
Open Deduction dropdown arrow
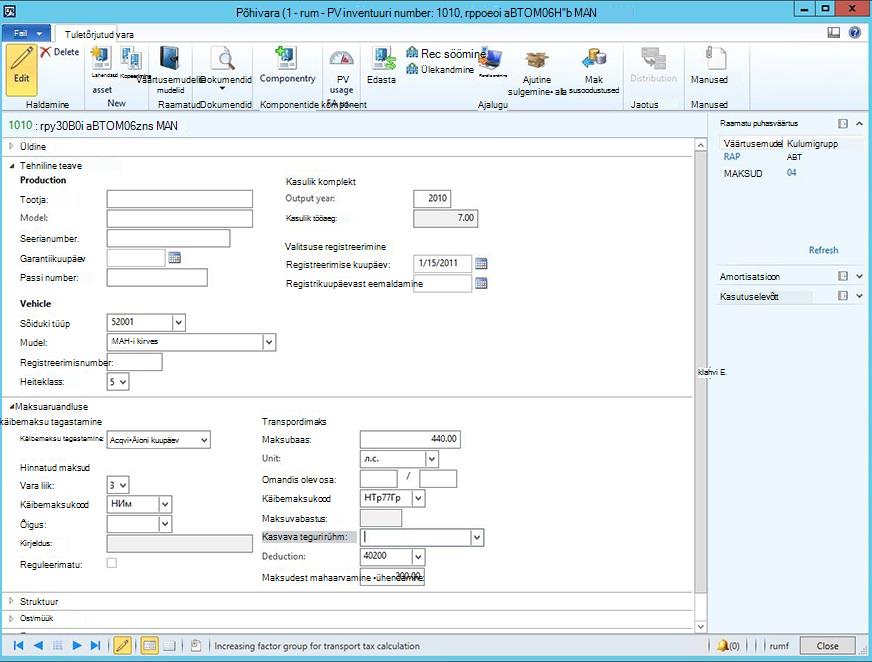[x=419, y=556]
